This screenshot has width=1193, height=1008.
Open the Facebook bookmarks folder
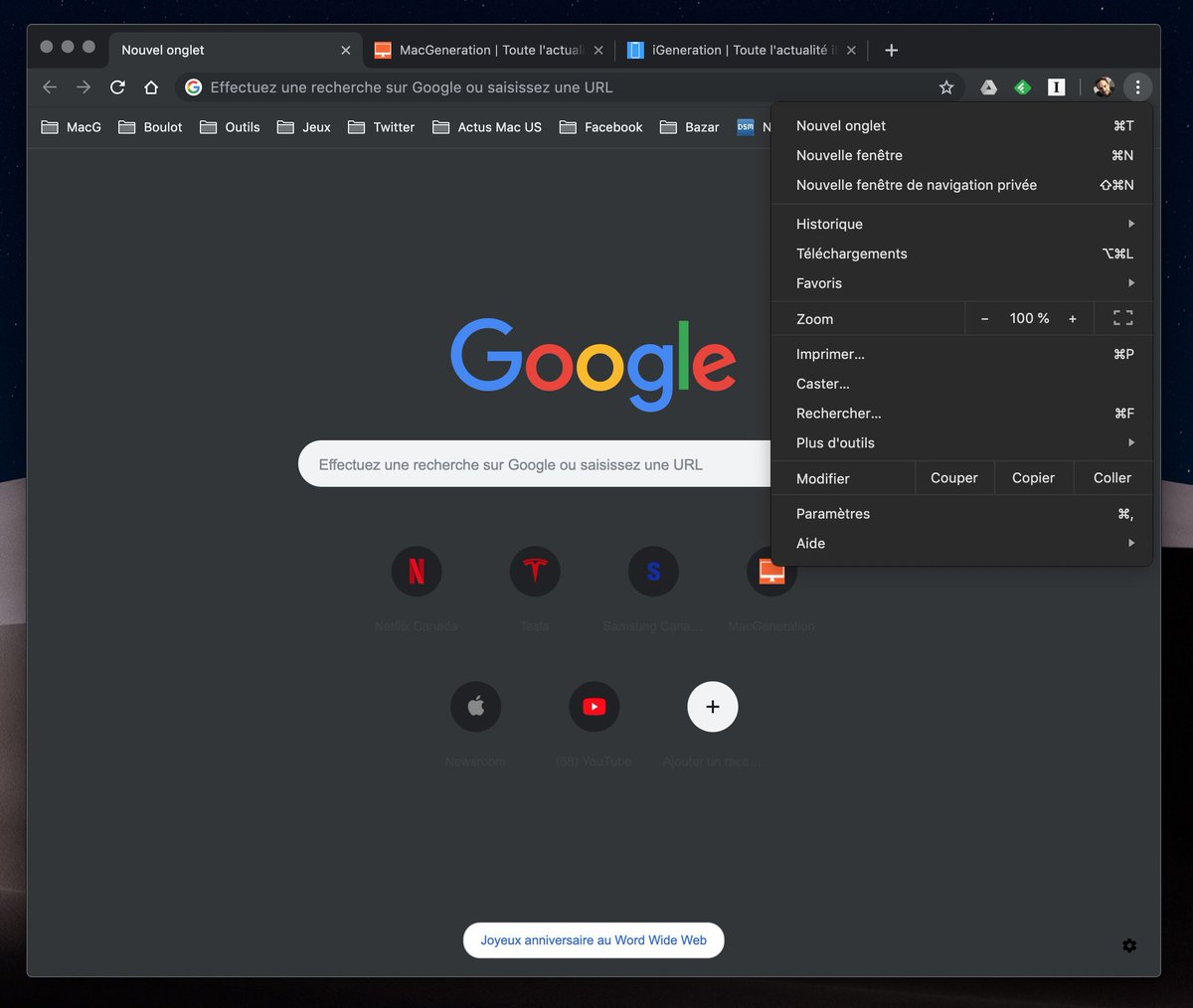tap(601, 127)
